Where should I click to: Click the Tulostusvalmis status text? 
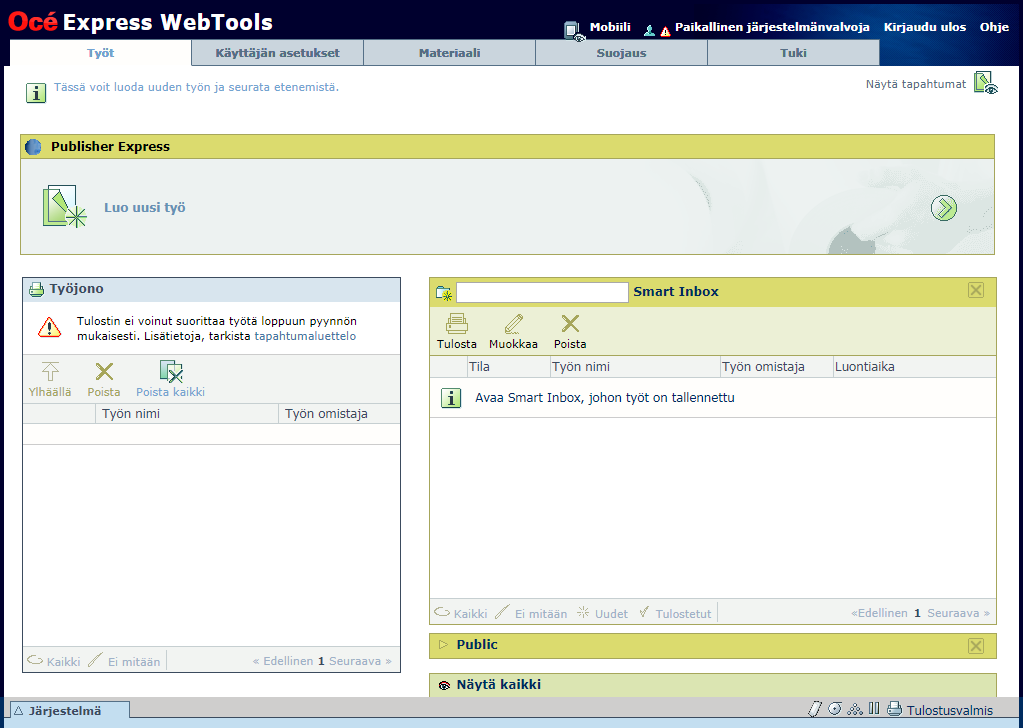[950, 710]
